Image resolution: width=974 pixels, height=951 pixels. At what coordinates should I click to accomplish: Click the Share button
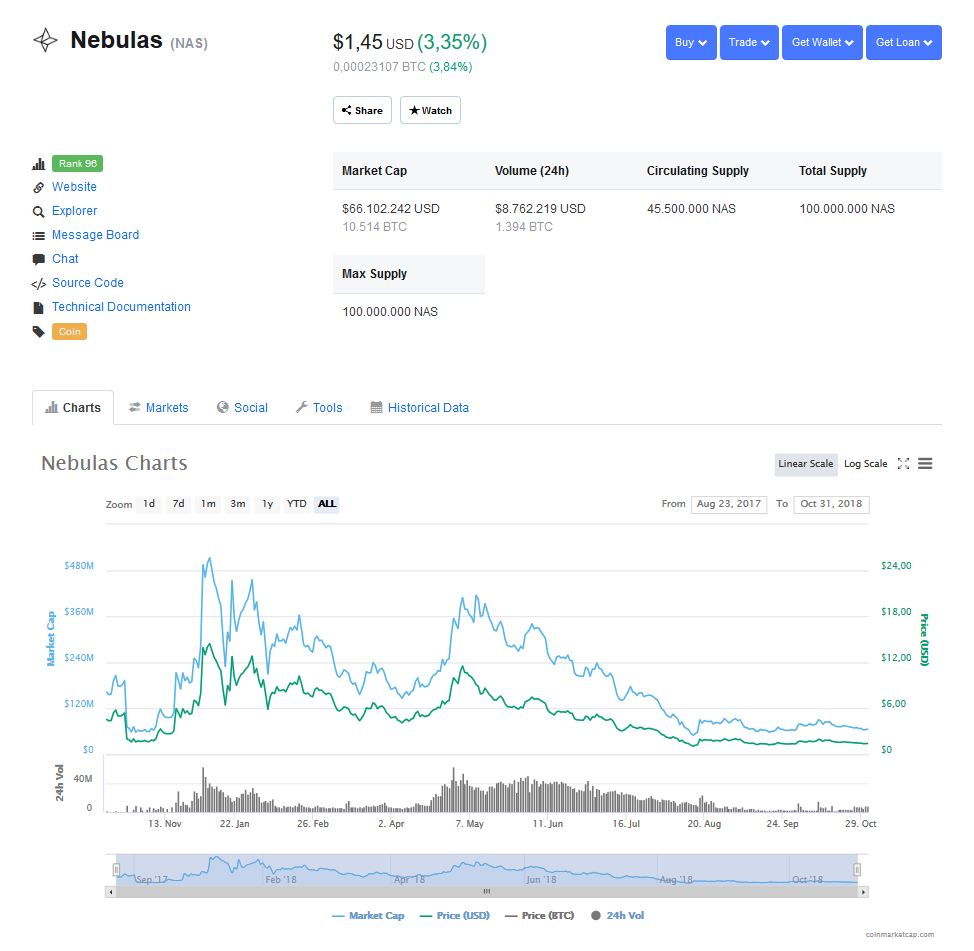(x=362, y=110)
